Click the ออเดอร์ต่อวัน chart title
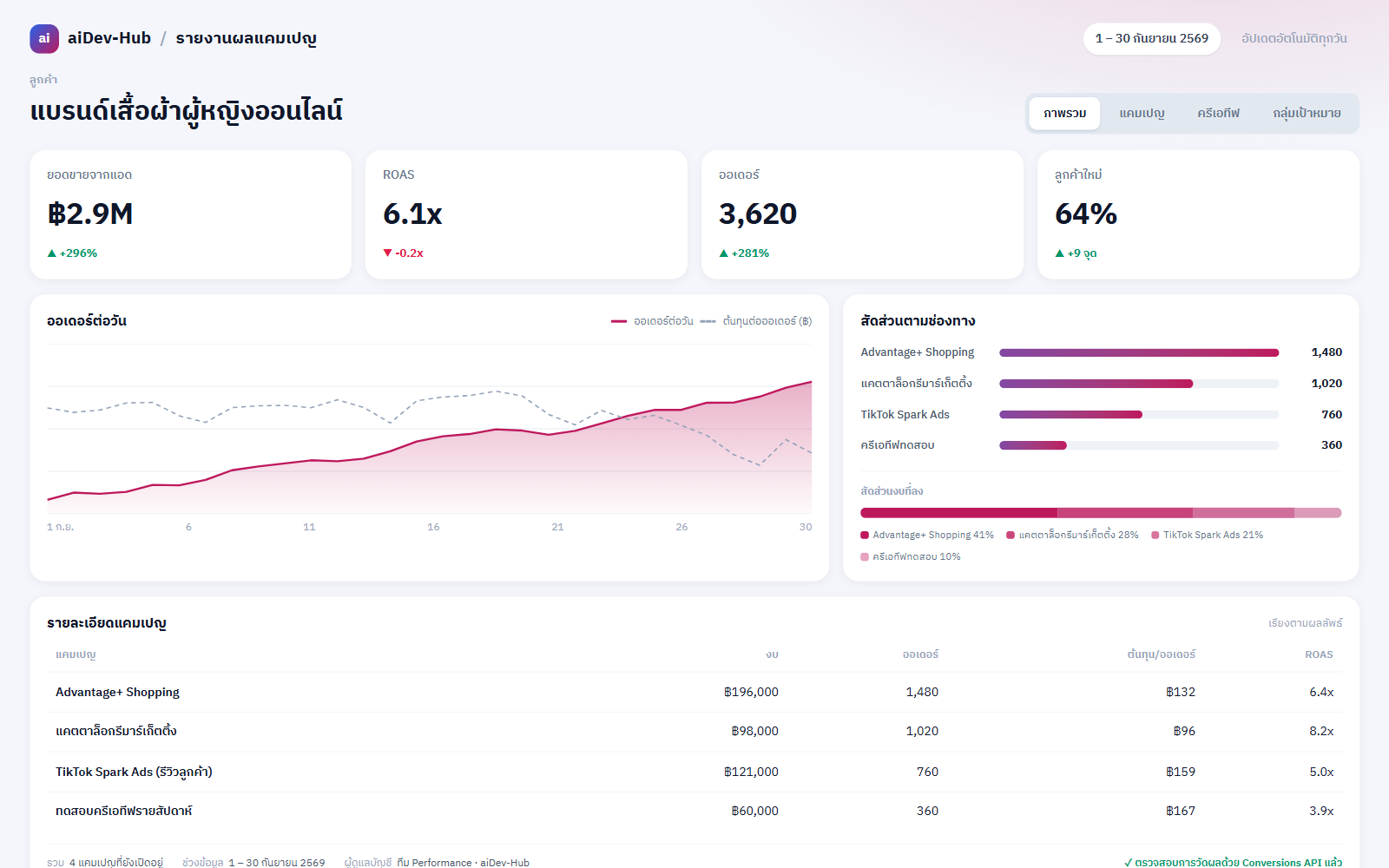1389x868 pixels. pyautogui.click(x=87, y=321)
